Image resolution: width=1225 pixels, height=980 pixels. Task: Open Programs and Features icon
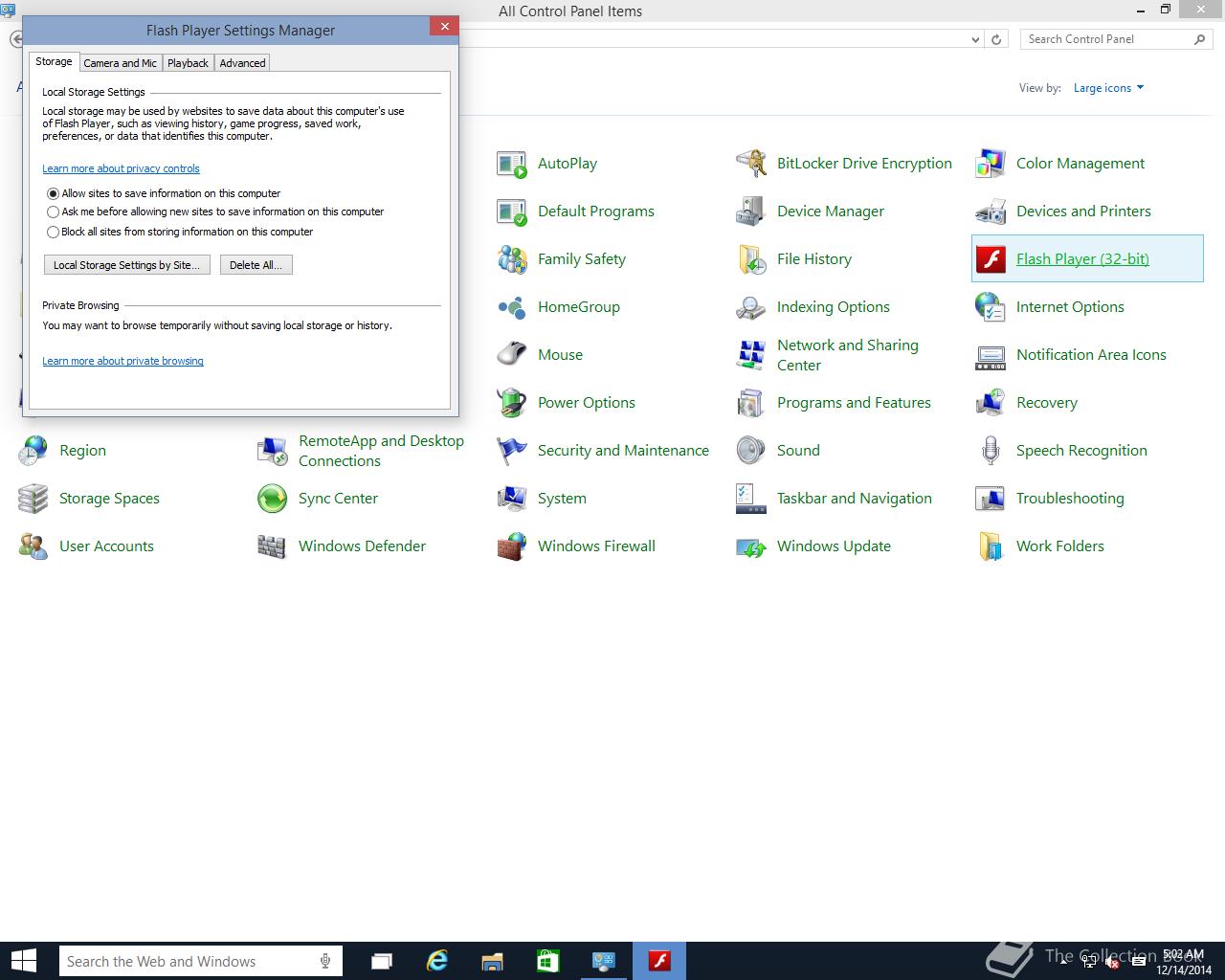(751, 403)
